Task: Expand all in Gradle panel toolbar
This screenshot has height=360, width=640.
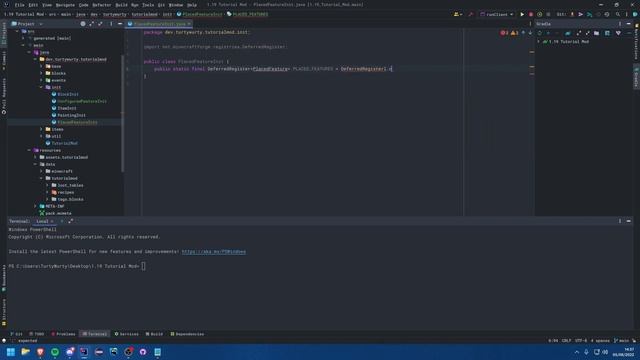Action: 579,33
